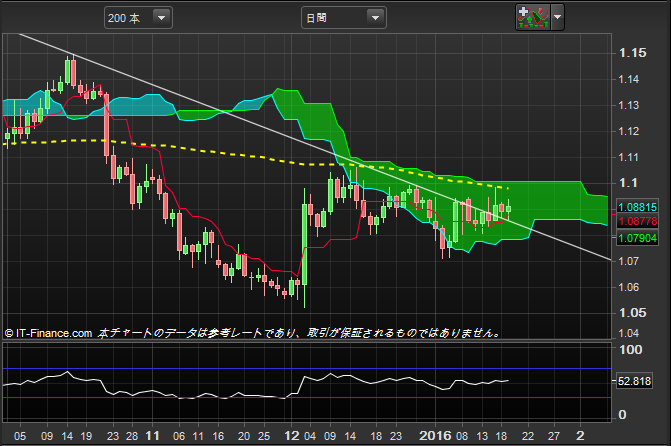Click the green price label 1.07904
The image size is (671, 446).
tap(637, 238)
